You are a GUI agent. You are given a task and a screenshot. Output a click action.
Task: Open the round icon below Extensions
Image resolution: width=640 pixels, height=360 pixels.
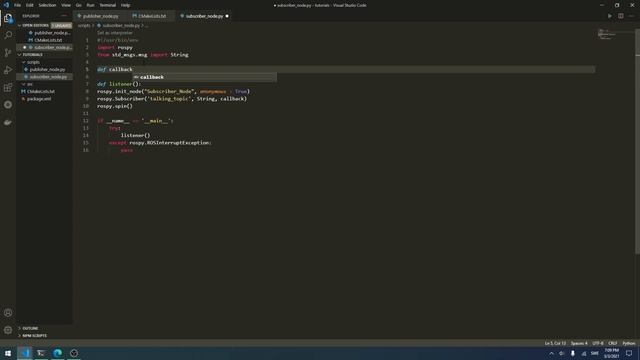tap(8, 105)
